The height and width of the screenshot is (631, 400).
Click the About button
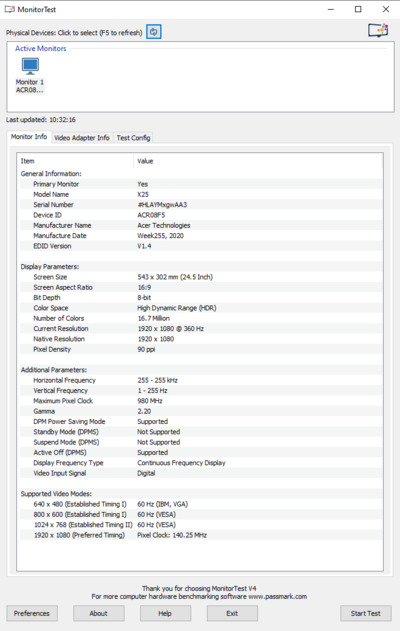tap(99, 613)
